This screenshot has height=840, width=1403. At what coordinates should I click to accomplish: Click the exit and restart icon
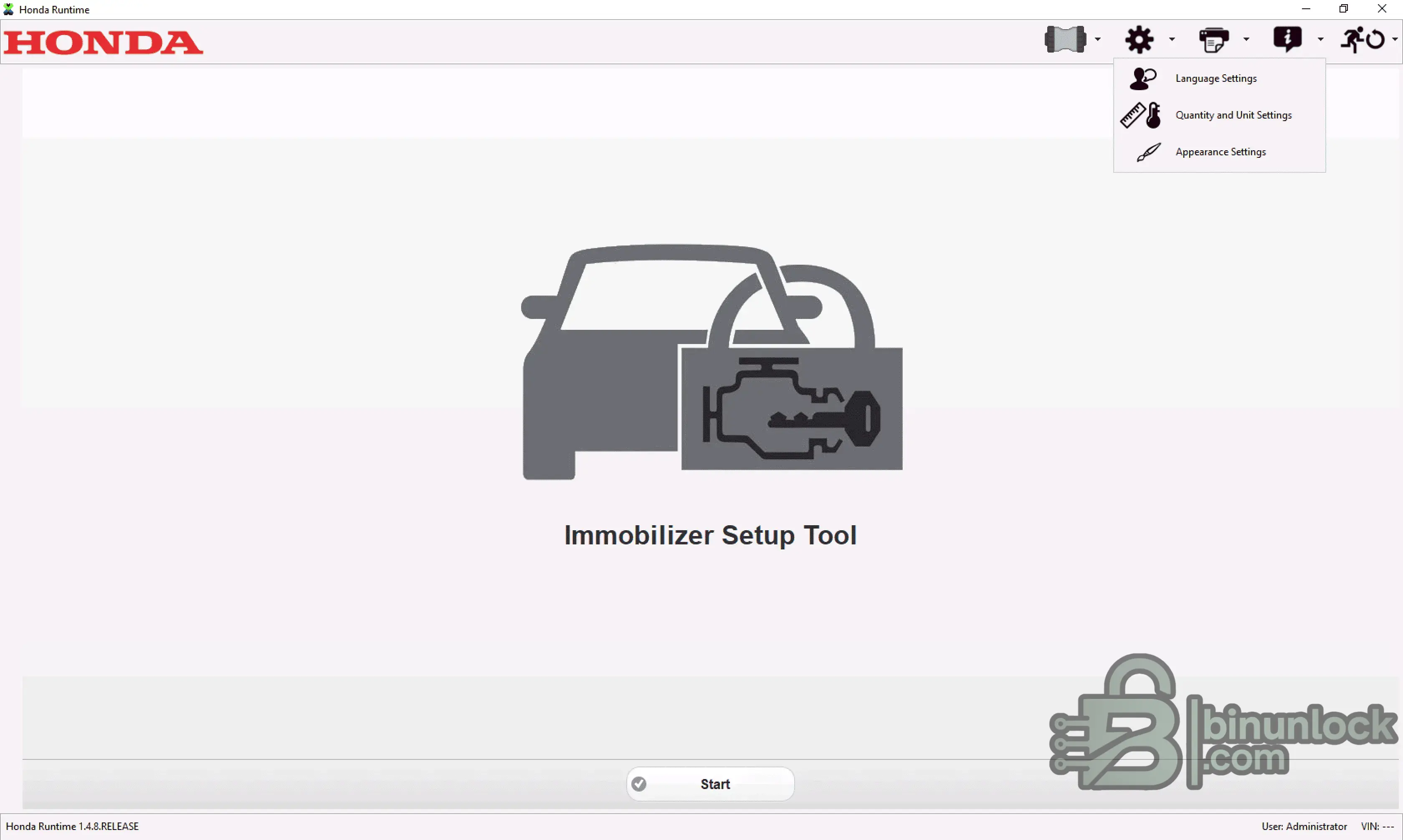tap(1362, 40)
